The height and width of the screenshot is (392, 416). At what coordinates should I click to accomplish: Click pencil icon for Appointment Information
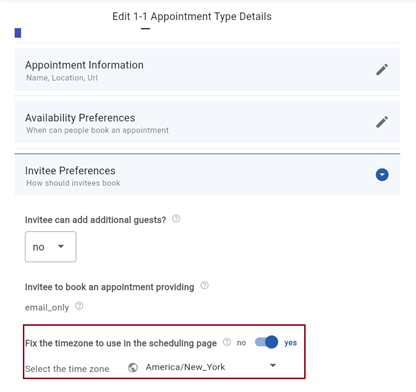[382, 70]
